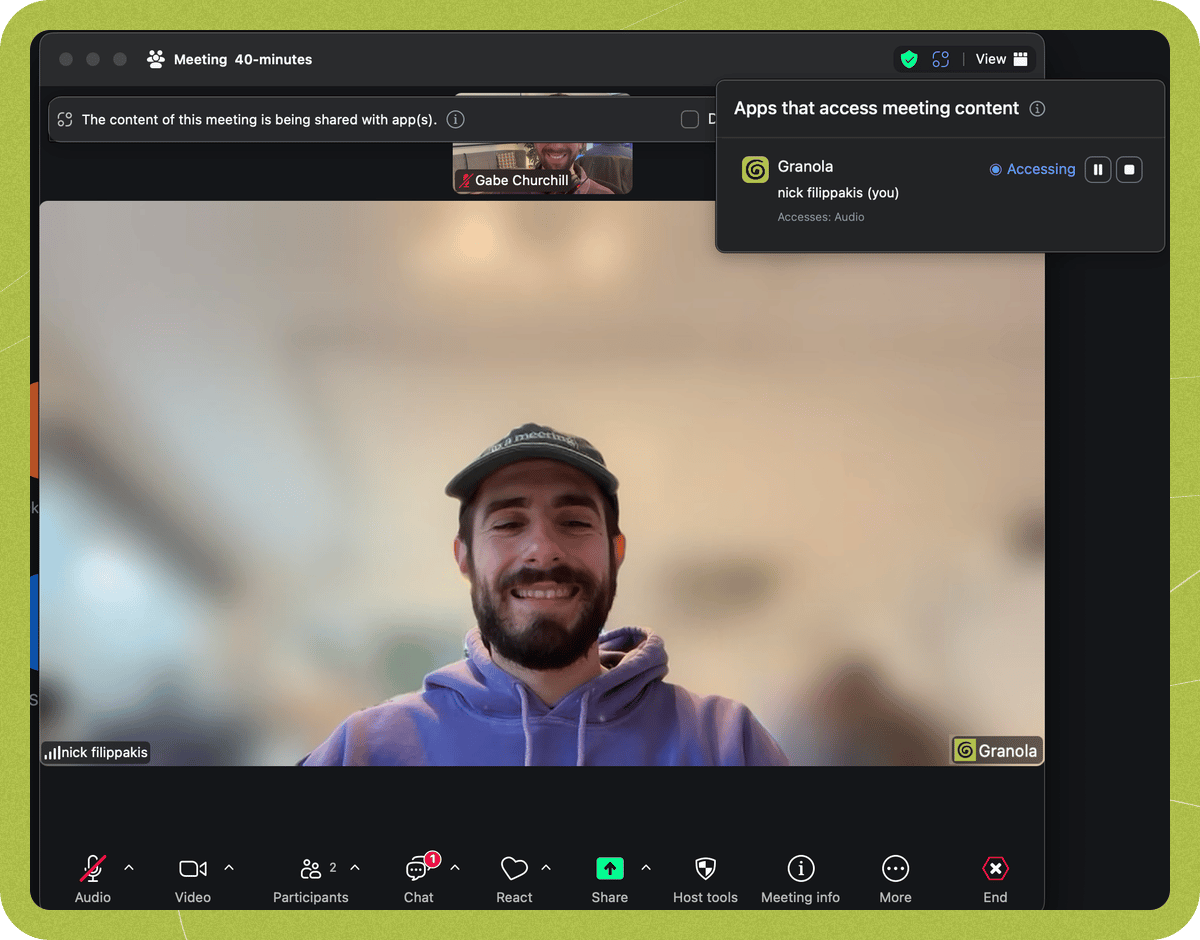
Task: Click nick filippakis name label on video
Action: pyautogui.click(x=104, y=753)
